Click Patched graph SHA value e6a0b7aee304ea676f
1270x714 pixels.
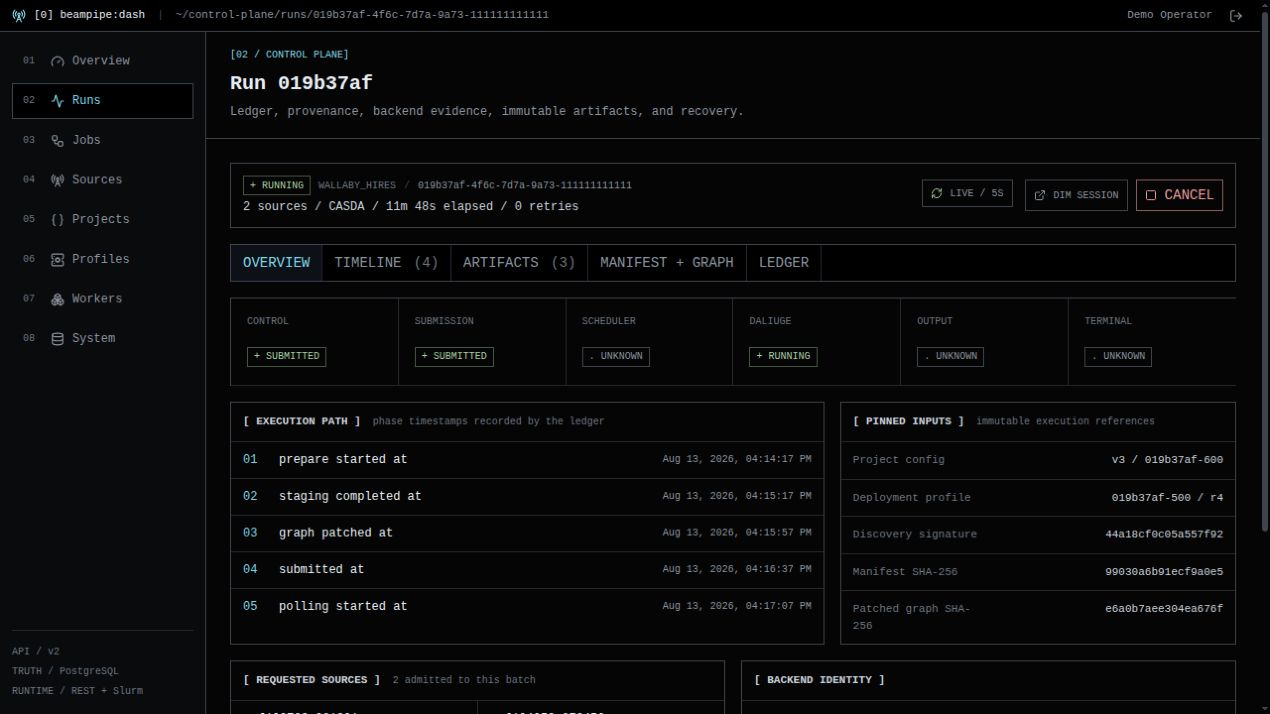[x=1164, y=609]
